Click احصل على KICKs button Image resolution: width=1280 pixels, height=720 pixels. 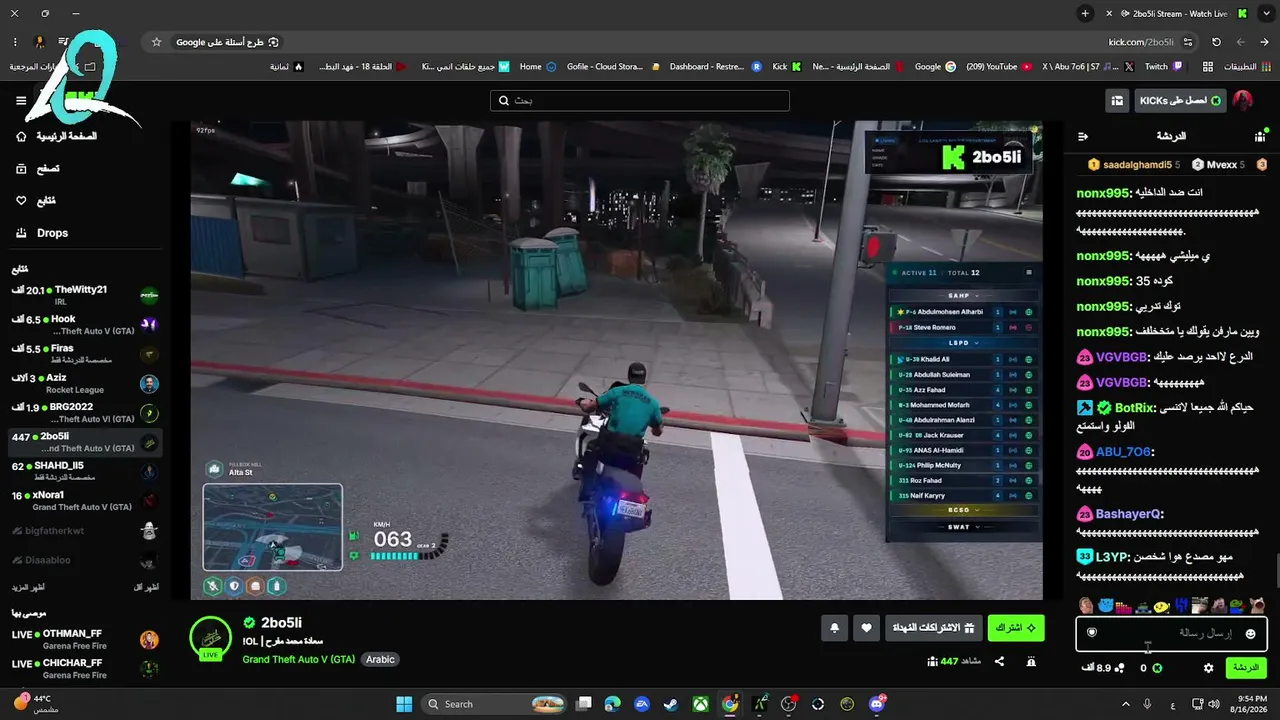[x=1180, y=101]
